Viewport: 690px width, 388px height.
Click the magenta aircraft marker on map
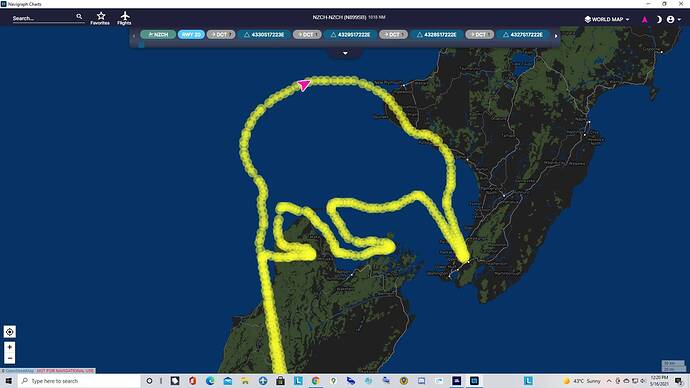coord(304,84)
